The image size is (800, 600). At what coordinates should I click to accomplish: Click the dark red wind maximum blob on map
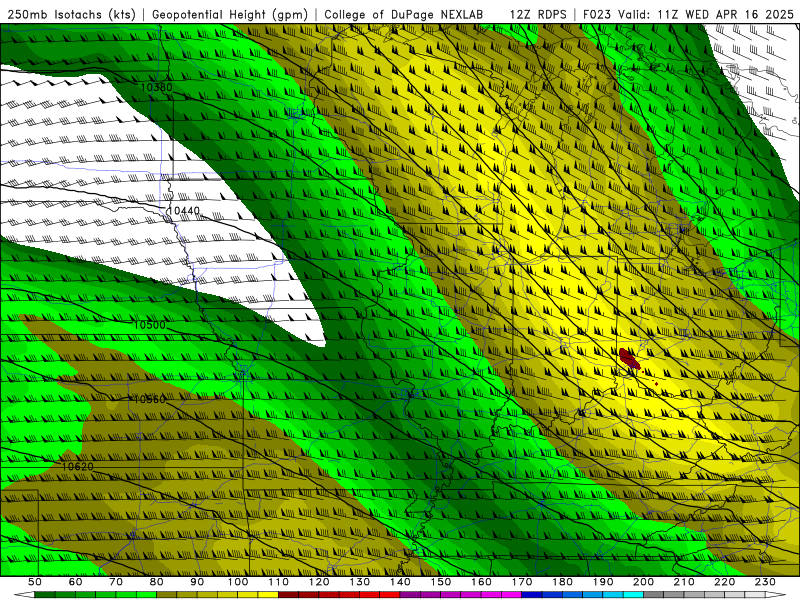[629, 359]
